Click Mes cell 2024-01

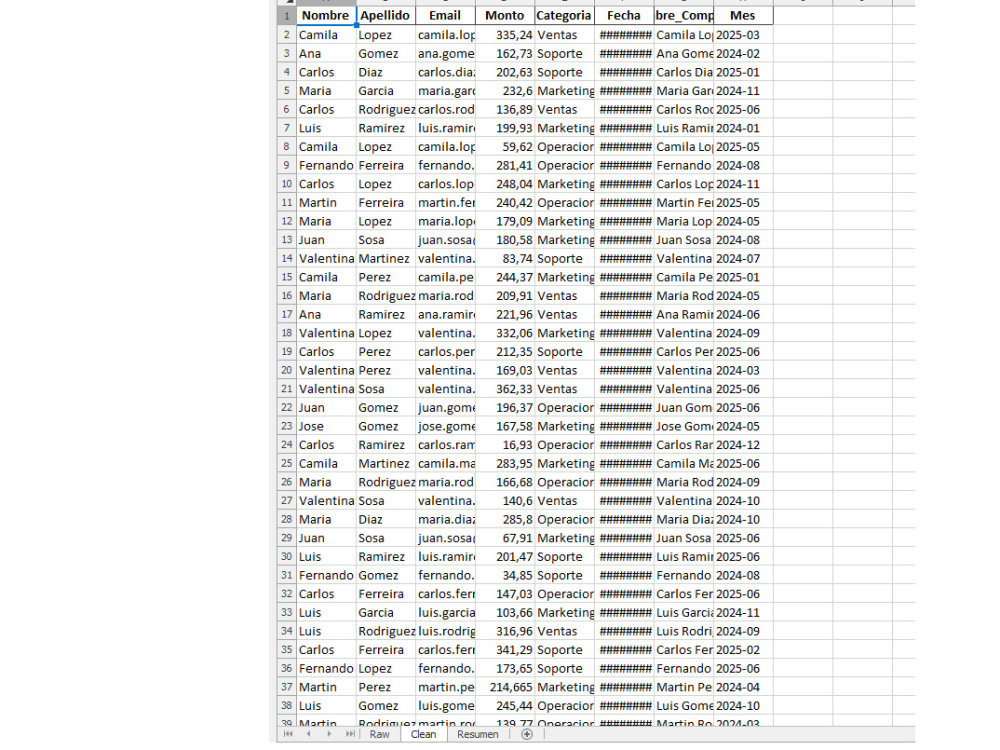click(x=743, y=128)
